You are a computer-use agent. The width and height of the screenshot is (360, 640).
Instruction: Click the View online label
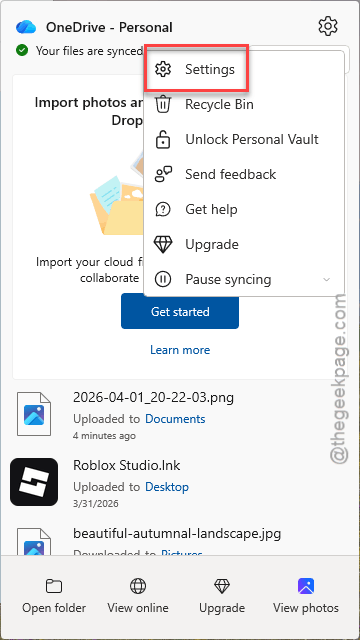(138, 608)
